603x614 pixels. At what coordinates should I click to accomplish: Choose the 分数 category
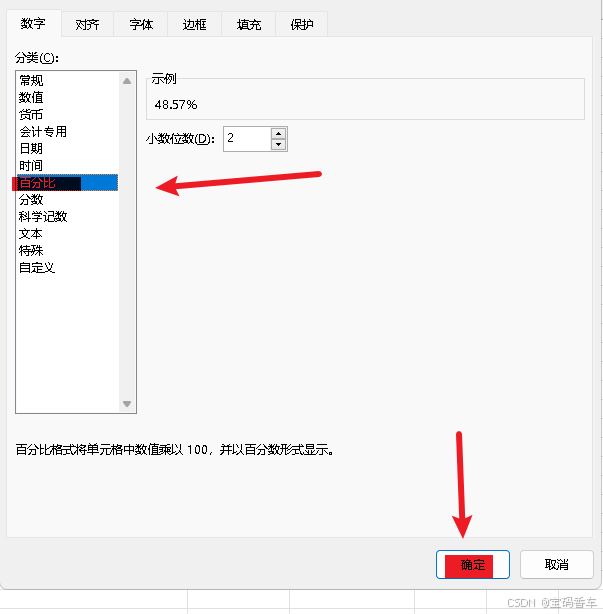67,200
